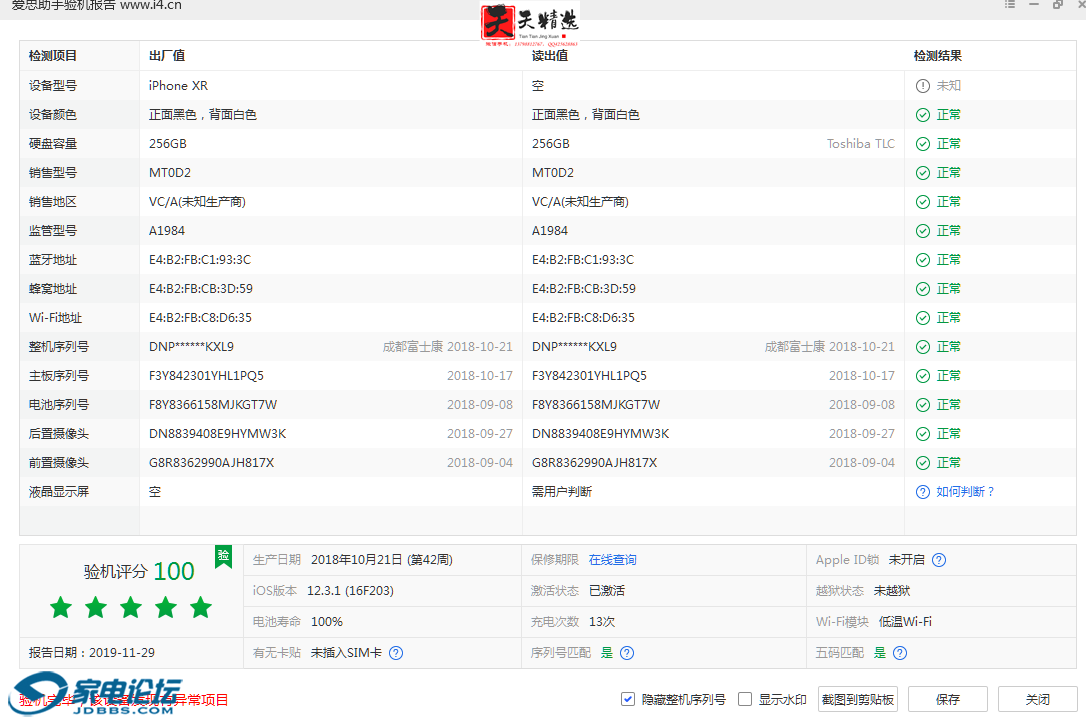Click the 需用户判断 text in 液晶显示屏 row

pyautogui.click(x=562, y=492)
